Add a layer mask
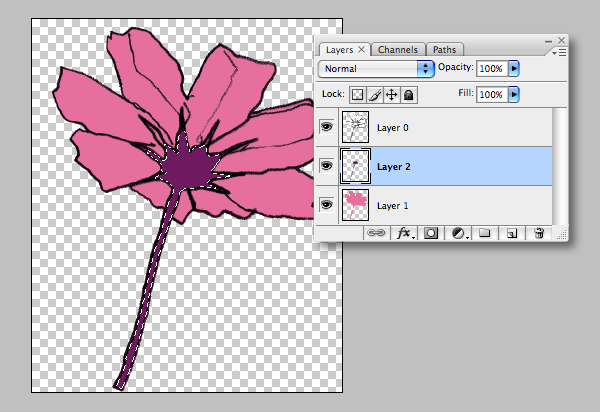The image size is (600, 412). point(432,232)
